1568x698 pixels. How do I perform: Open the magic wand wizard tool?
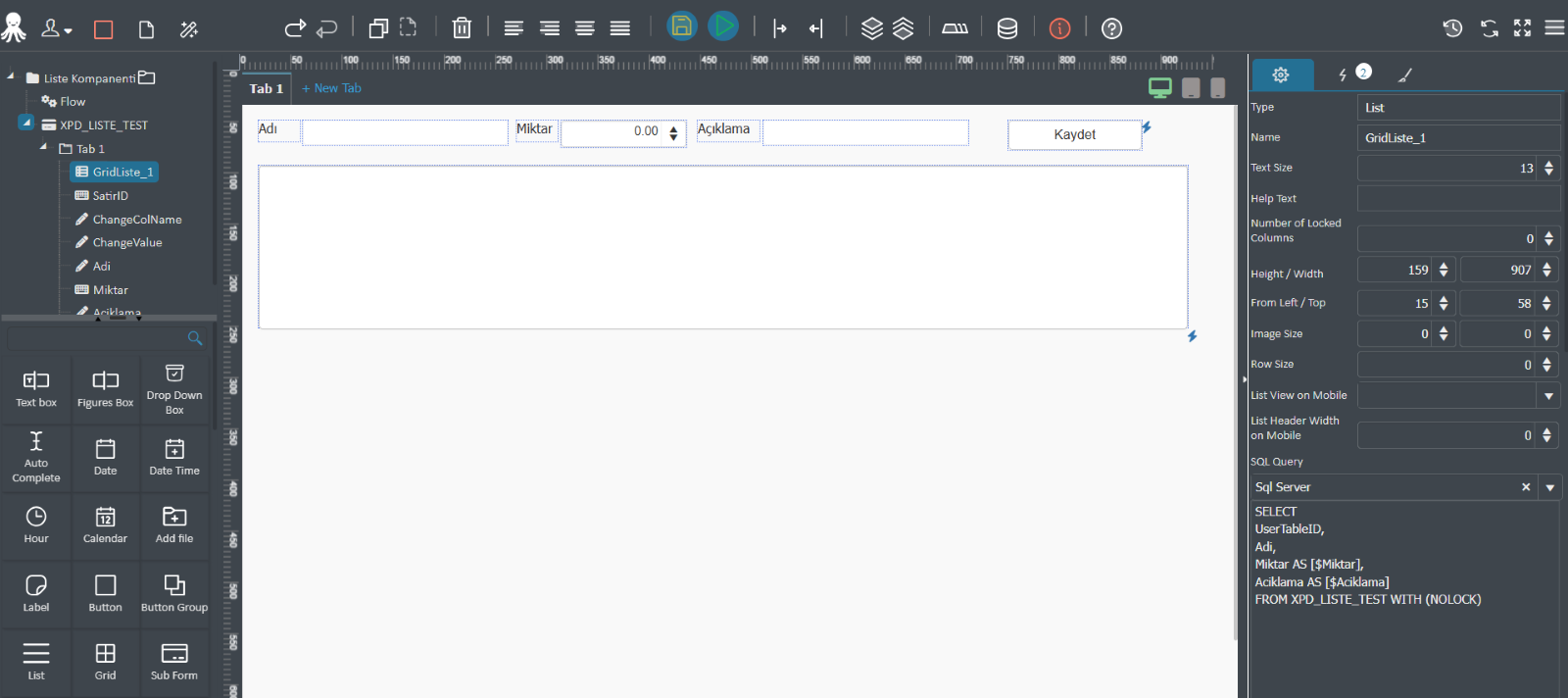point(189,29)
